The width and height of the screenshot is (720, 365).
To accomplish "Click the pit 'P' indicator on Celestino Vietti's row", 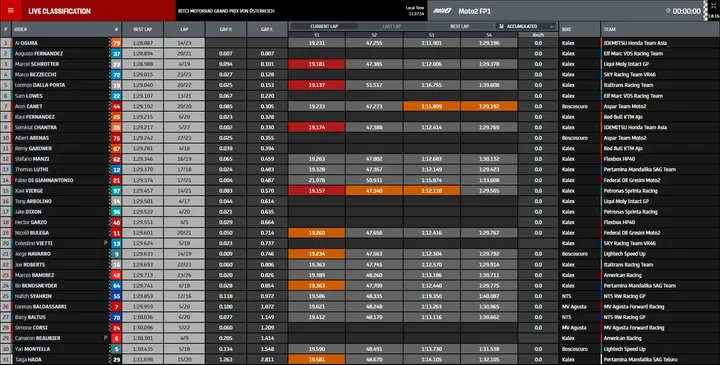I will pyautogui.click(x=106, y=243).
